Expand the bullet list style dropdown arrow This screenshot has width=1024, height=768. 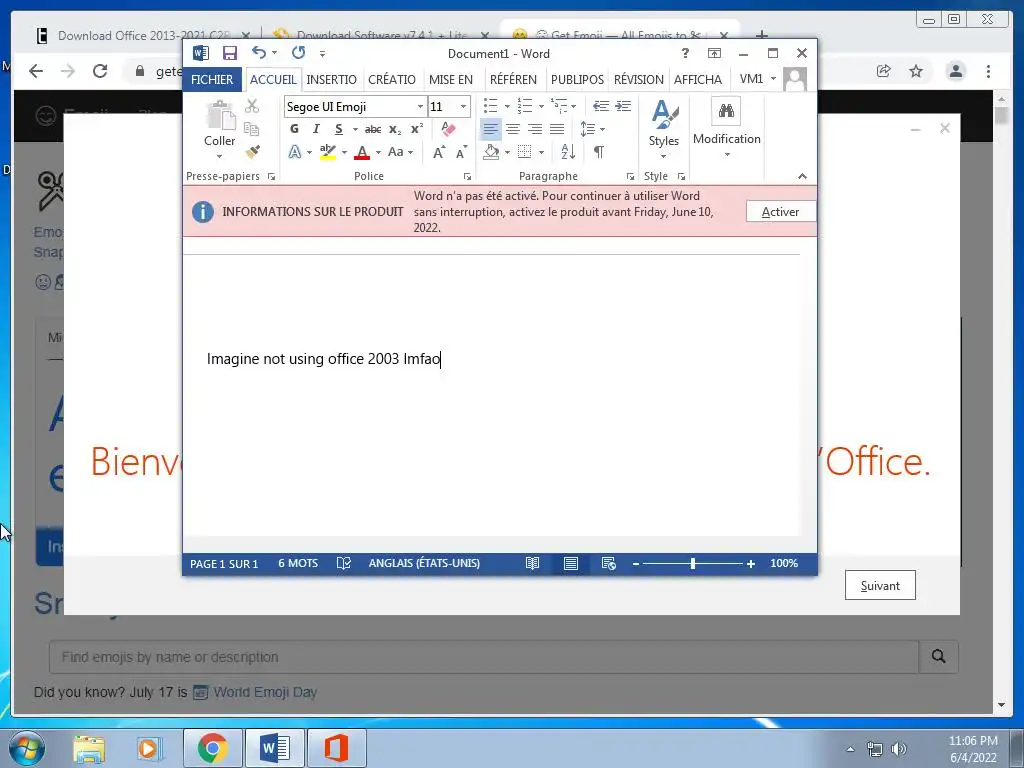507,106
